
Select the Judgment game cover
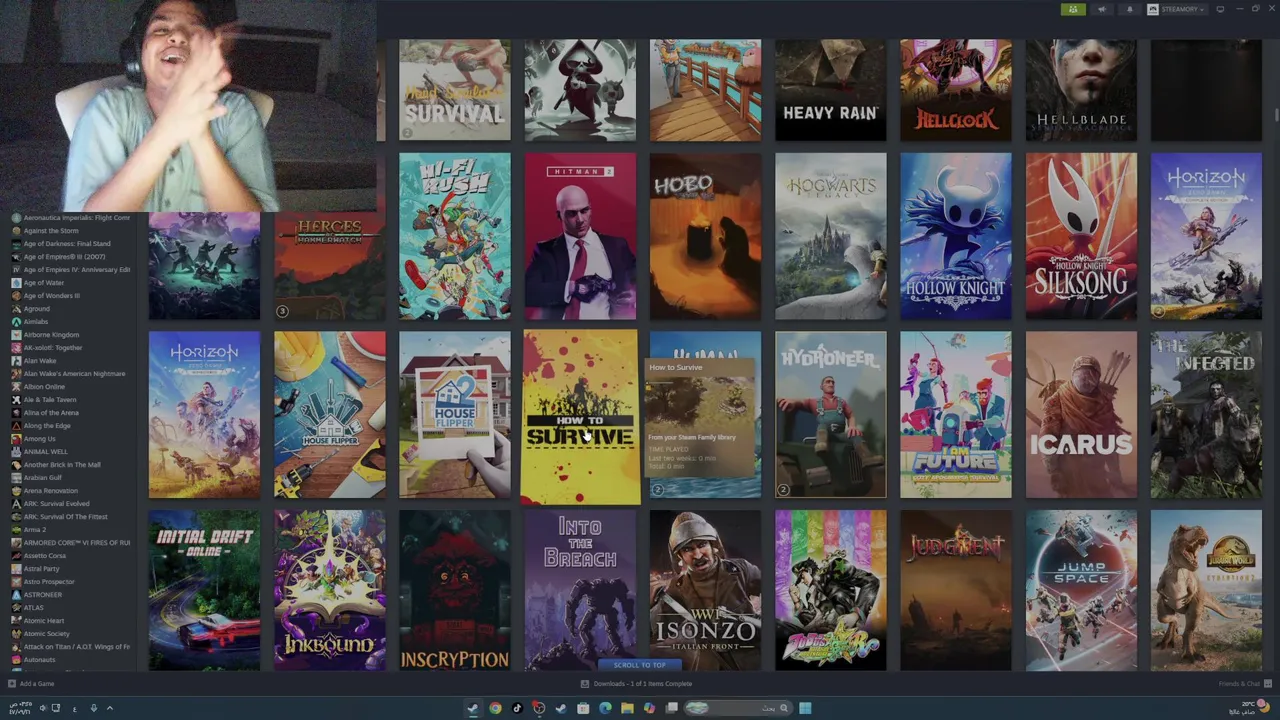956,590
